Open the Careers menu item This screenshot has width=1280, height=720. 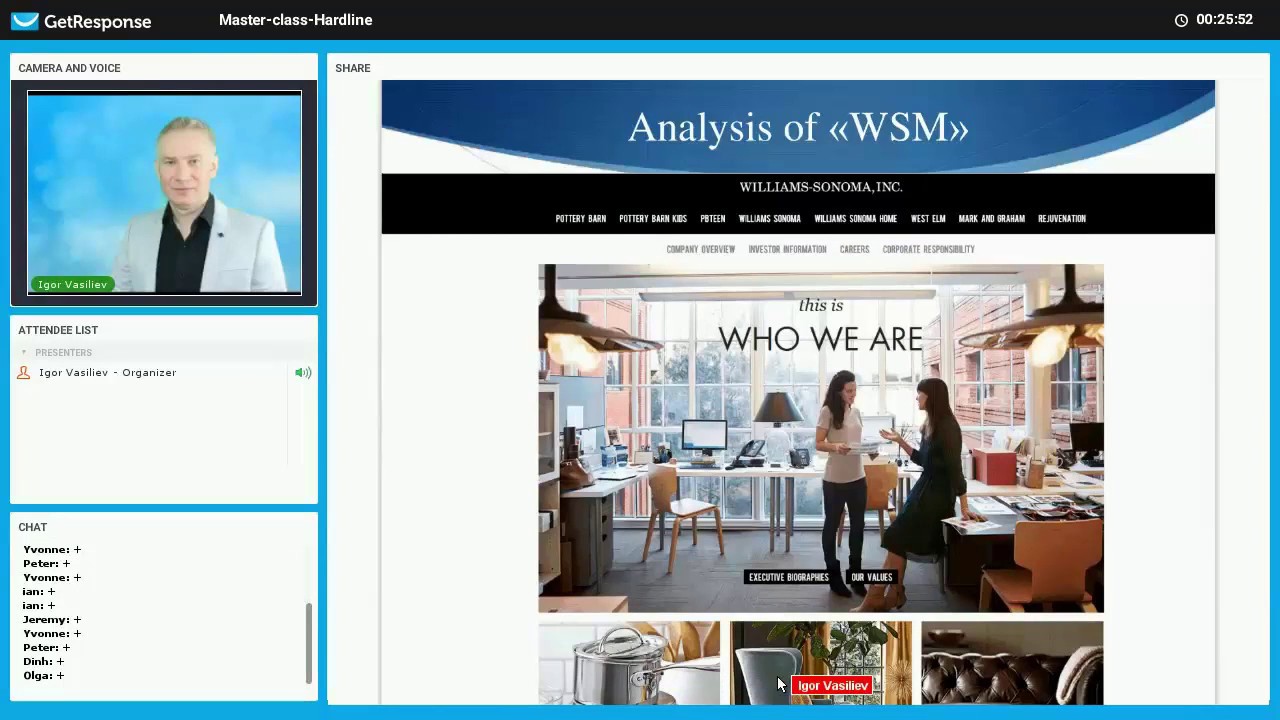click(x=855, y=250)
